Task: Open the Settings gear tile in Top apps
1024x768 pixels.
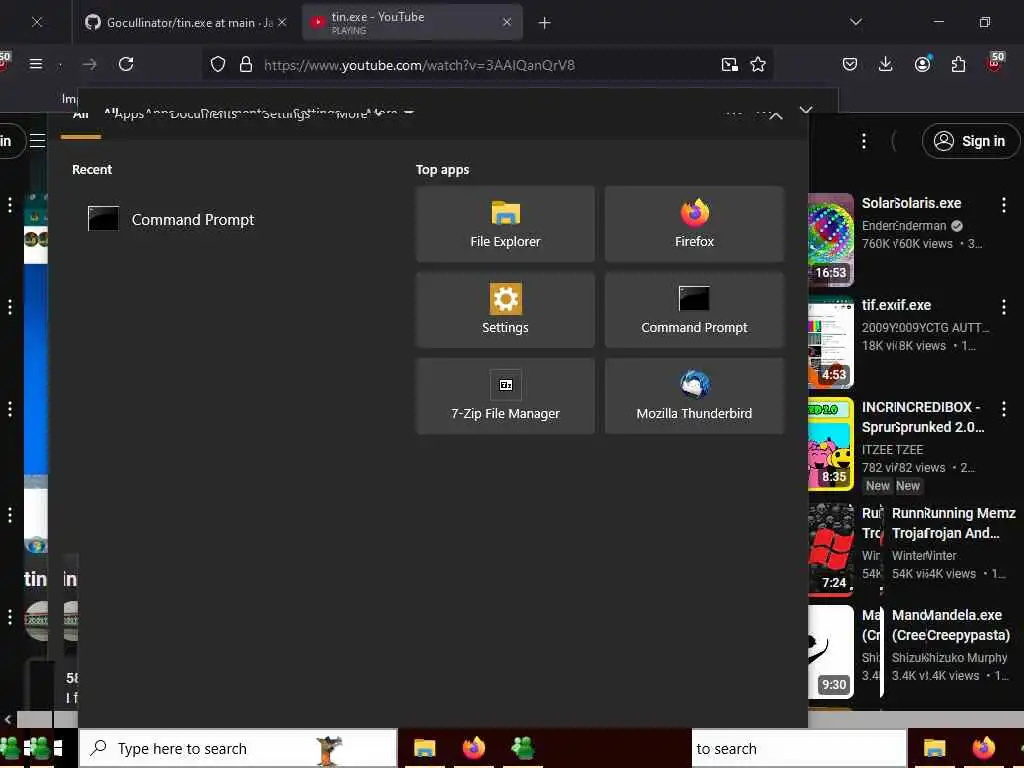Action: point(505,310)
